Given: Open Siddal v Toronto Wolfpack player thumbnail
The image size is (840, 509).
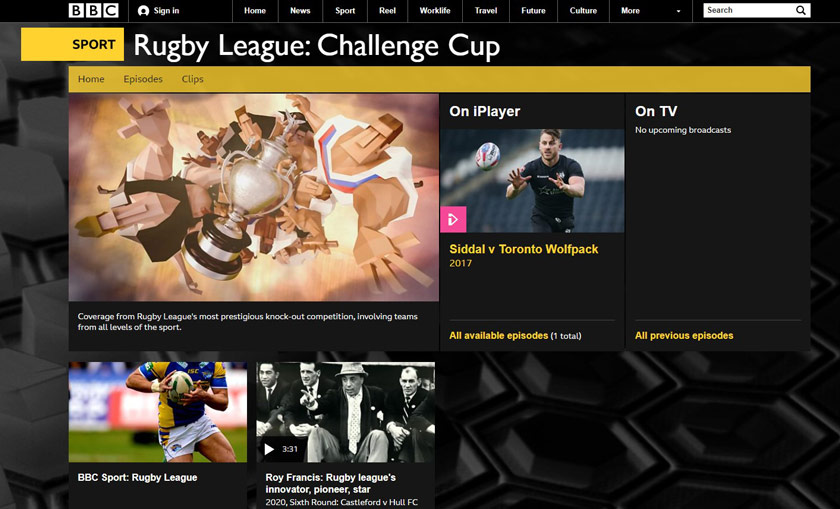Looking at the screenshot, I should click(532, 181).
